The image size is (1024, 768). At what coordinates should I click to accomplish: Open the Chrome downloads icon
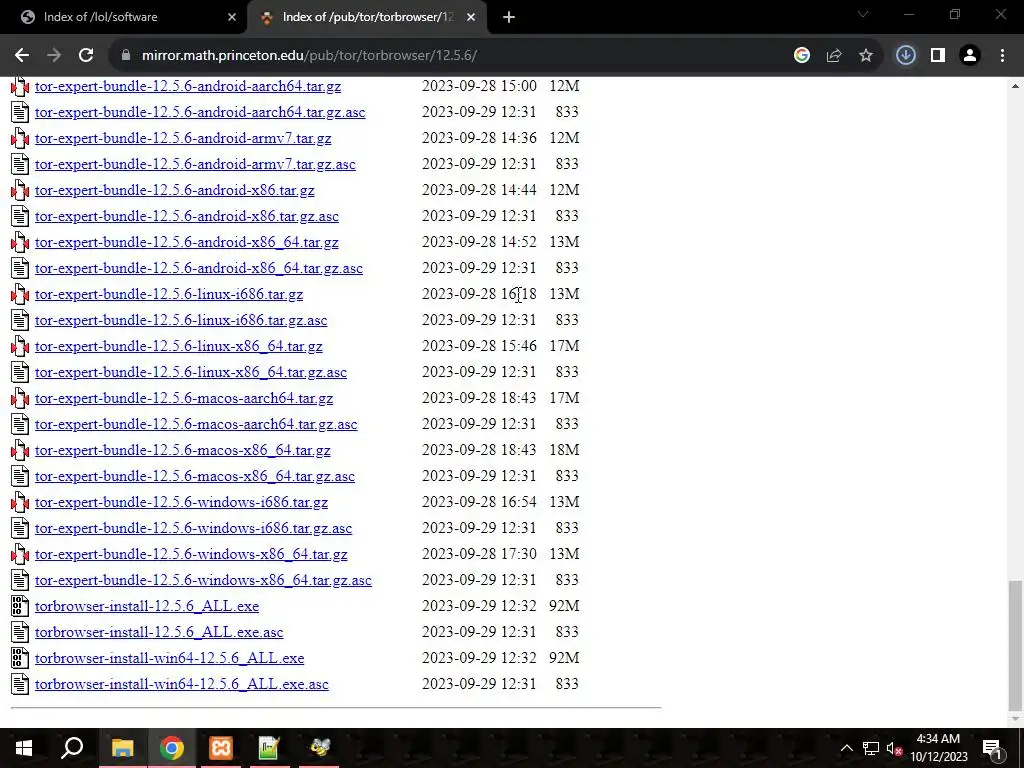click(x=905, y=56)
